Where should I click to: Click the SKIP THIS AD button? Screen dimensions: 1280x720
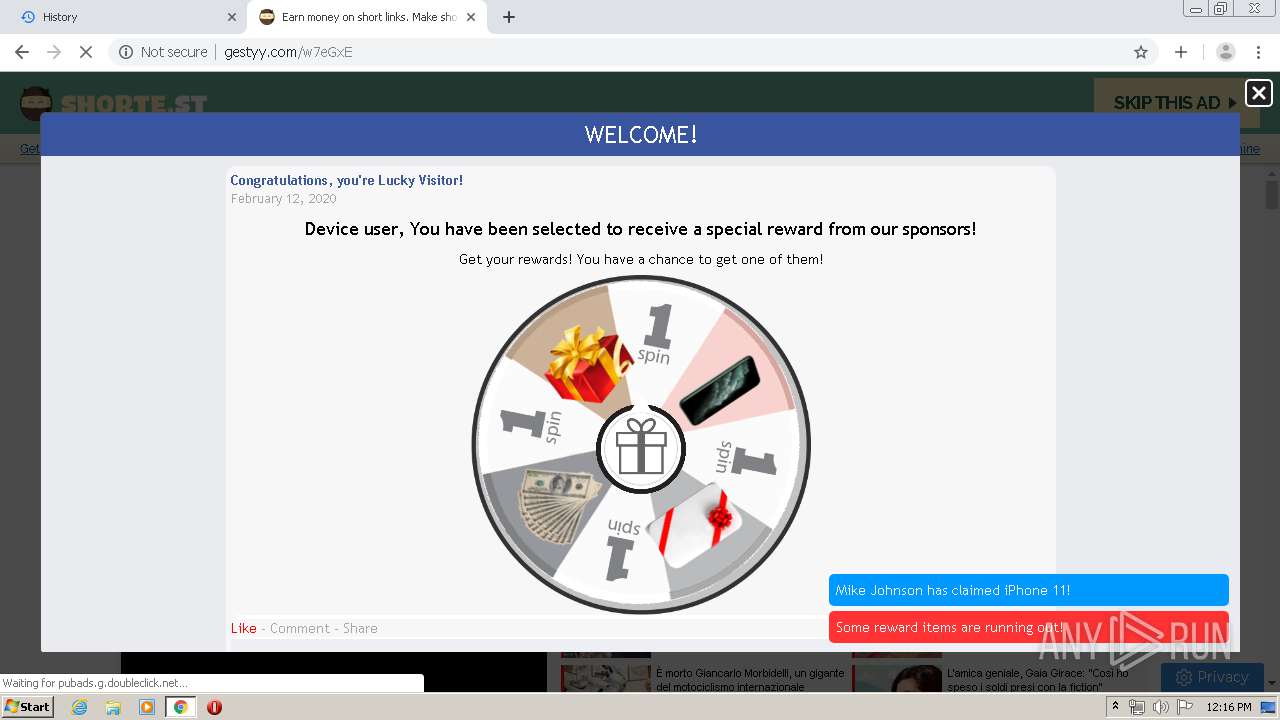coord(1175,102)
